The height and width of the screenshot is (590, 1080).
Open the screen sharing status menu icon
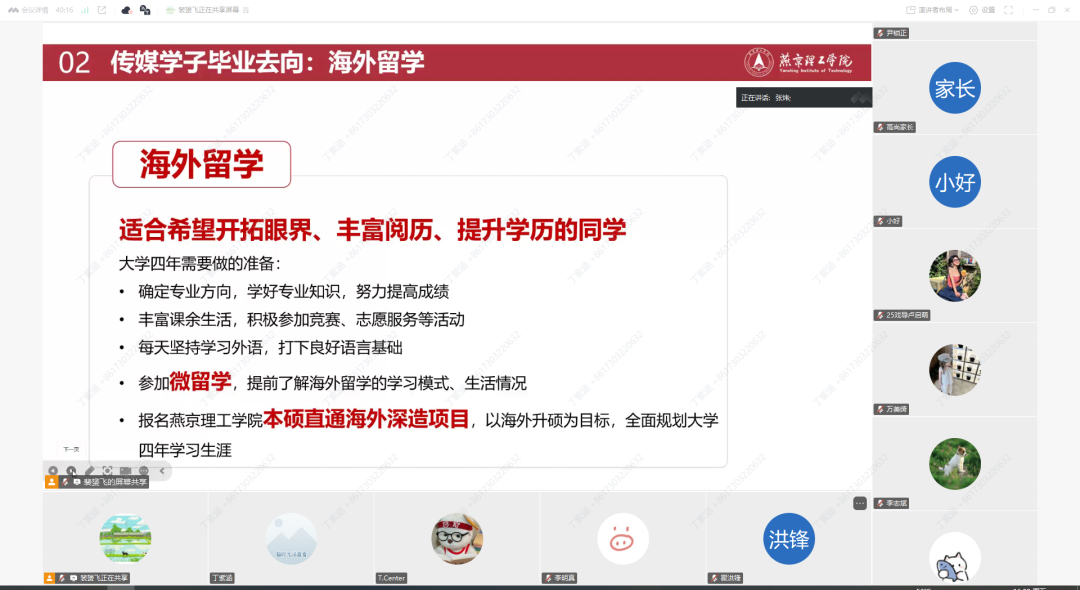[x=246, y=10]
